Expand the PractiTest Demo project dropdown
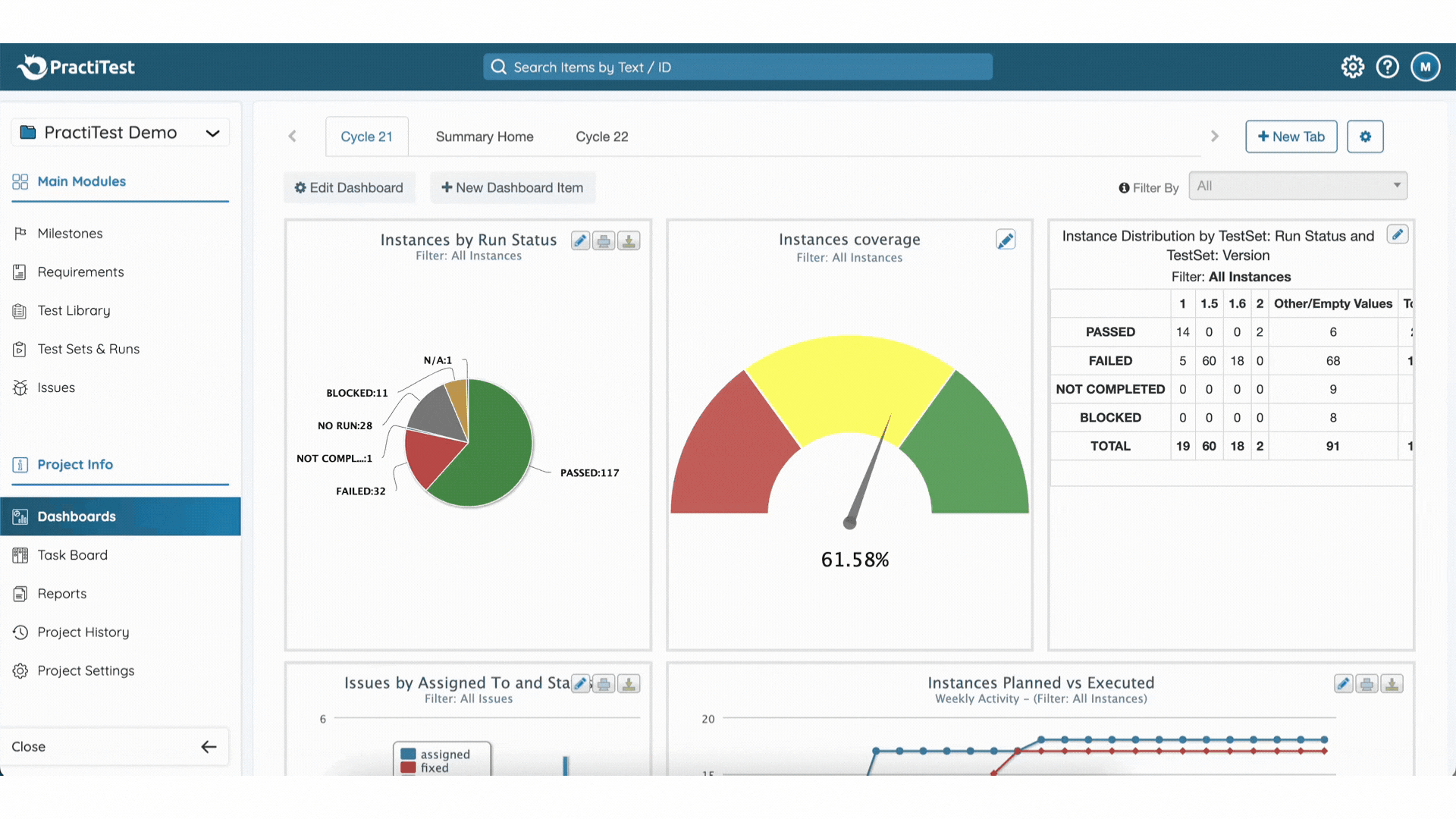 tap(212, 133)
